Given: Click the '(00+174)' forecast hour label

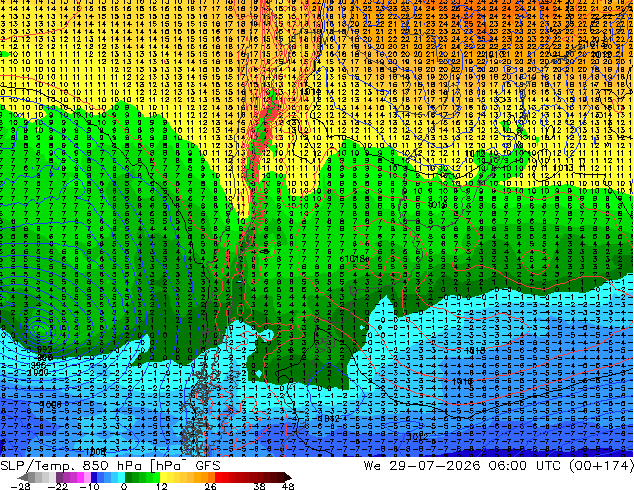Looking at the screenshot, I should pyautogui.click(x=601, y=466).
